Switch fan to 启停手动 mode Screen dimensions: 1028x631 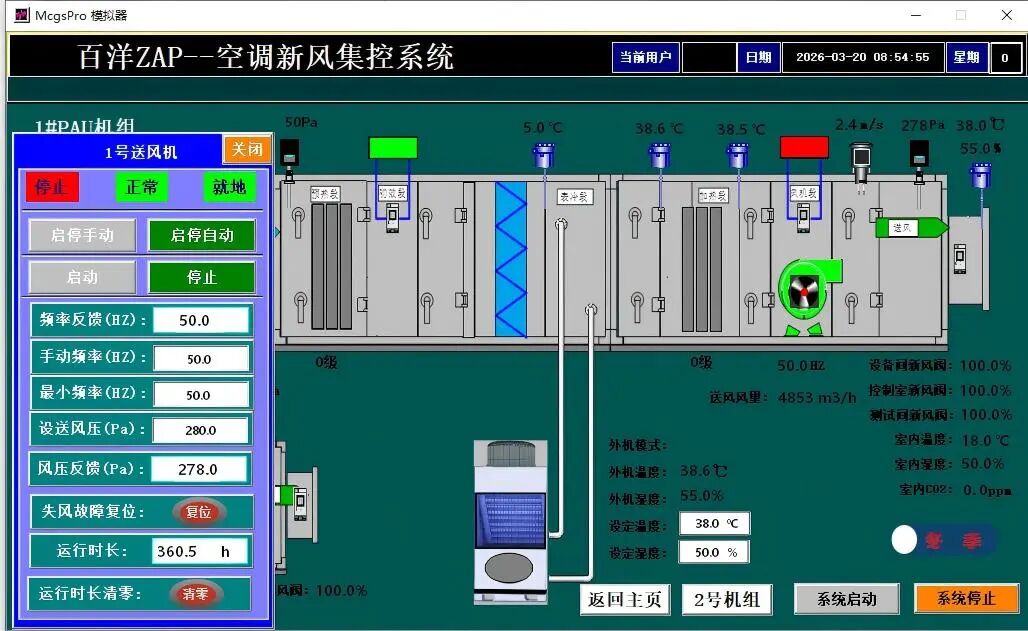pos(82,235)
